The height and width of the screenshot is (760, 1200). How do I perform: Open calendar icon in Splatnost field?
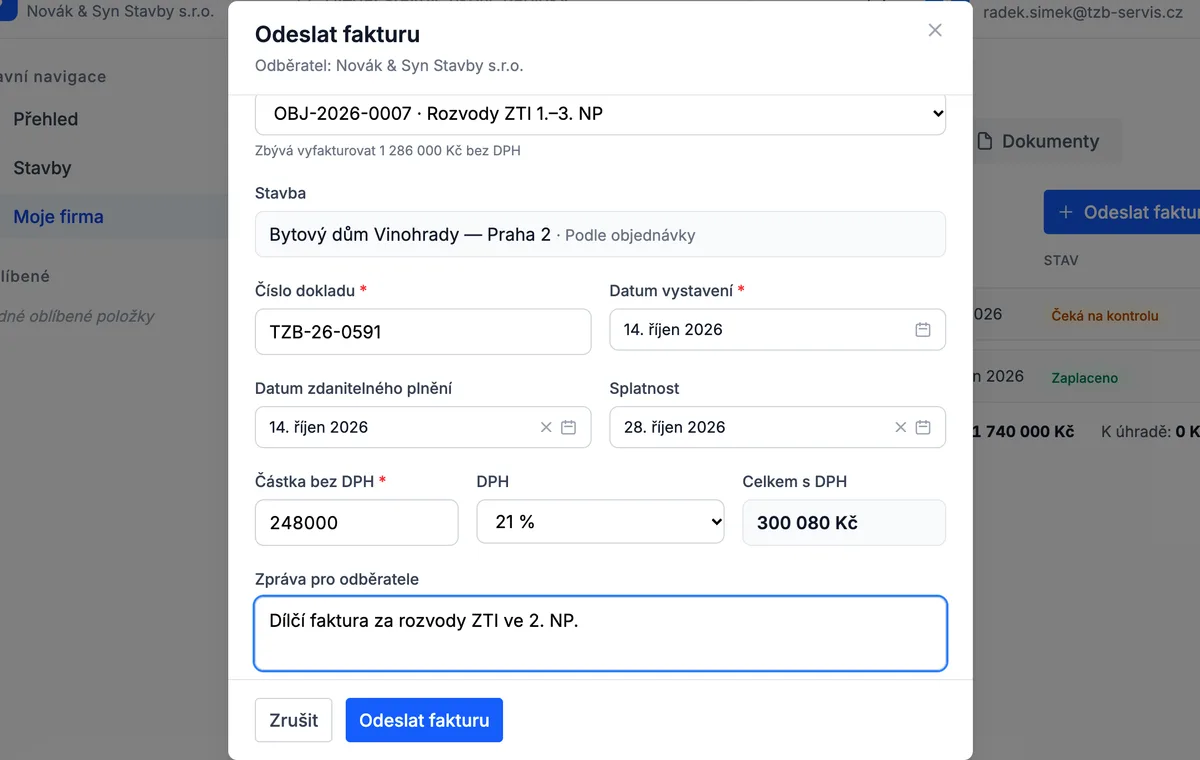coord(923,427)
